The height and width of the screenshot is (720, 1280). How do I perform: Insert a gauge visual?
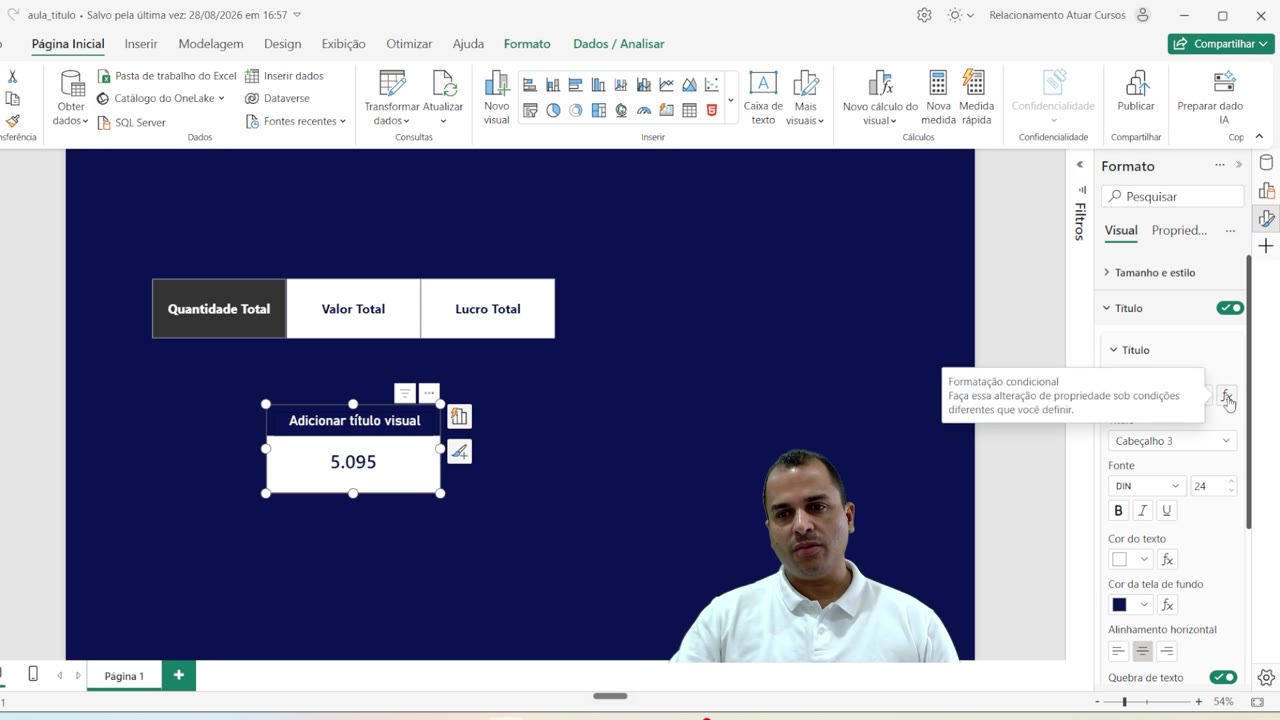(x=644, y=110)
